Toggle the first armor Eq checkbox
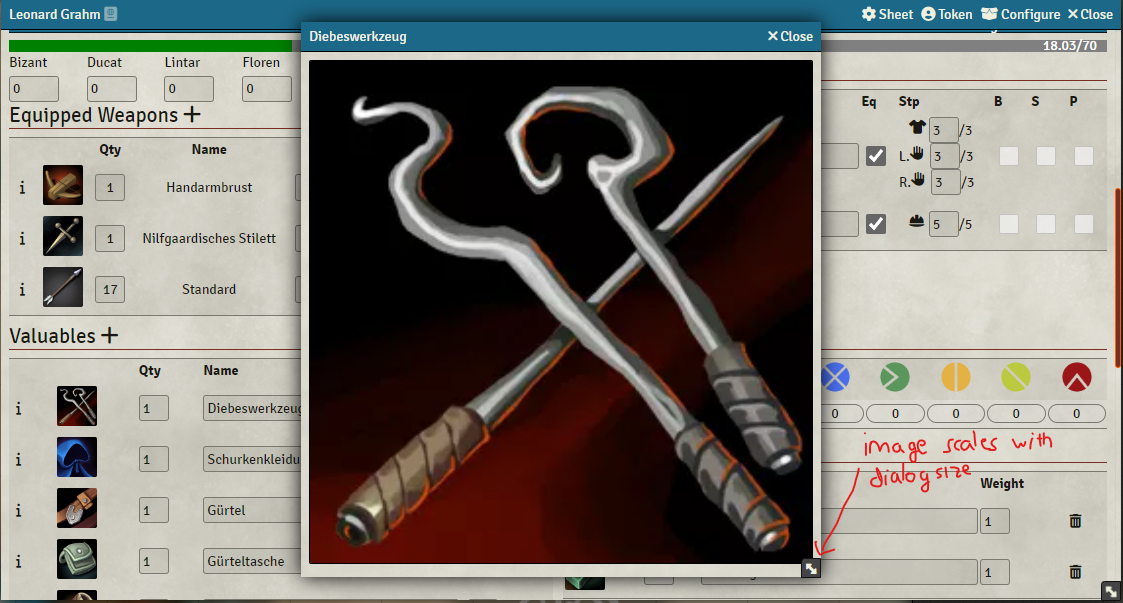Screen dimensions: 1123x603 click(875, 156)
